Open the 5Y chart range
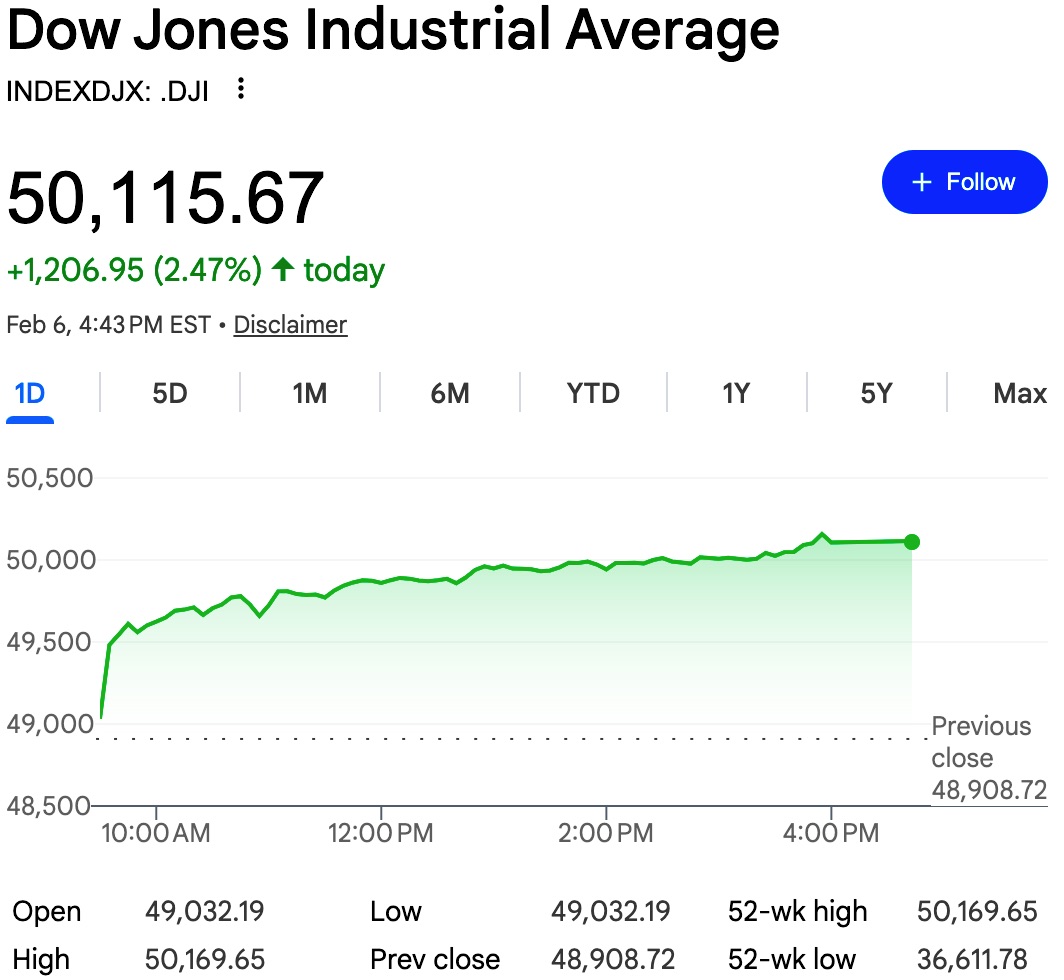This screenshot has height=980, width=1064. coord(876,393)
